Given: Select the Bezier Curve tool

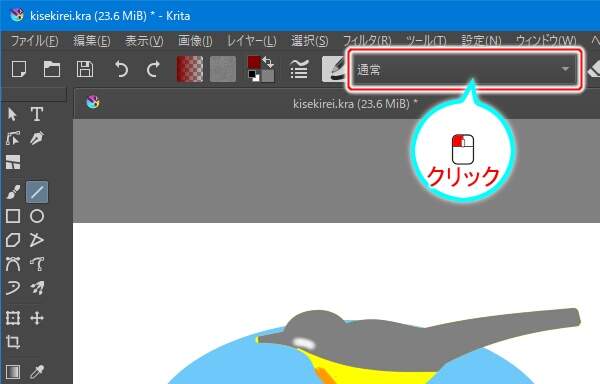Looking at the screenshot, I should [x=13, y=264].
